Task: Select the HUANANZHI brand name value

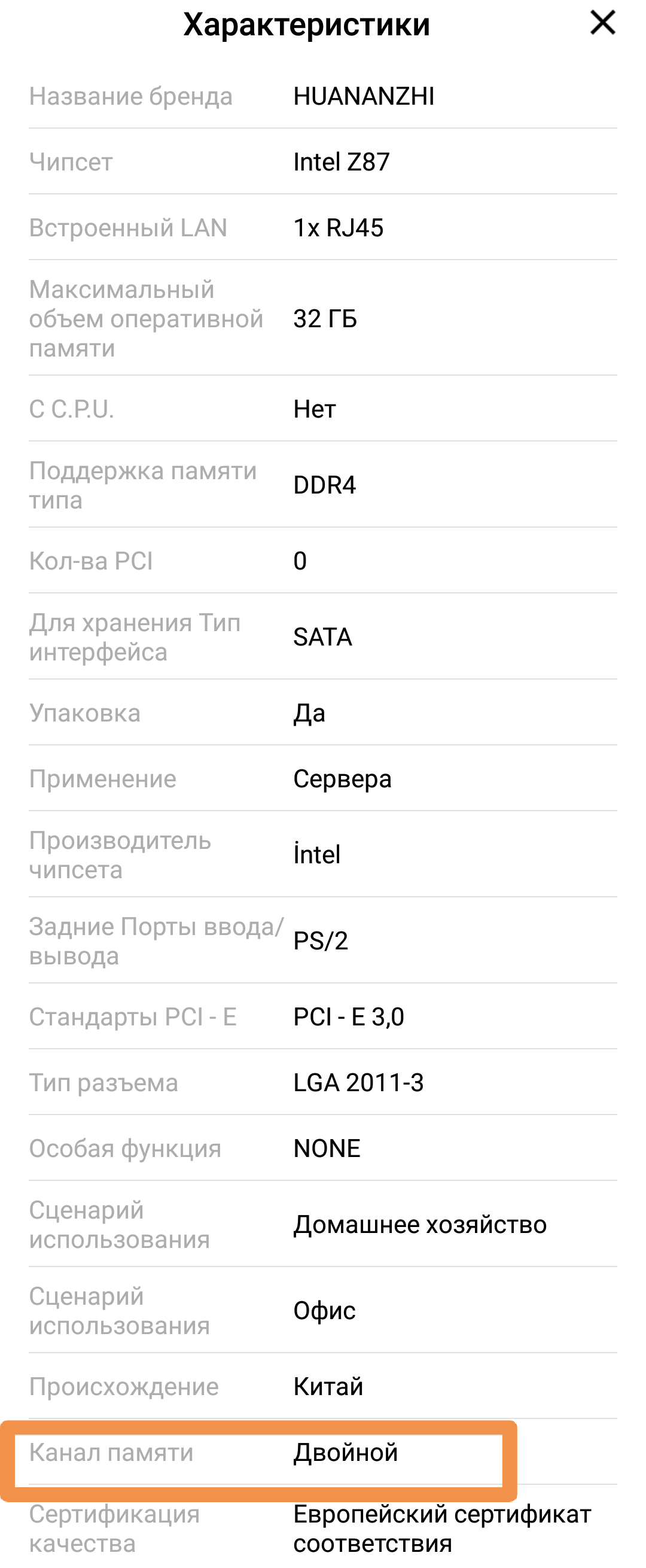Action: (364, 96)
